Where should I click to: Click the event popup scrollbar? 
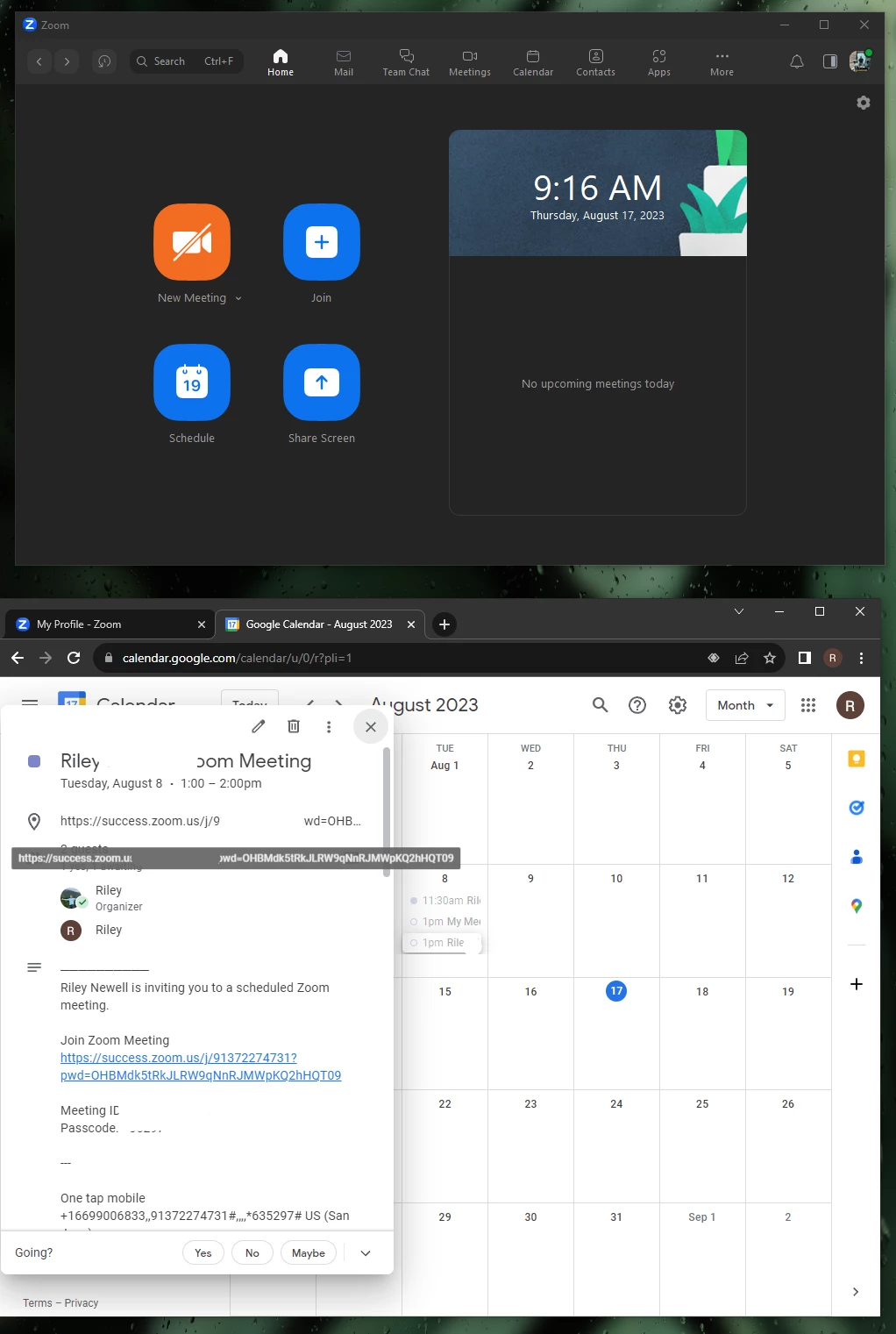(387, 811)
